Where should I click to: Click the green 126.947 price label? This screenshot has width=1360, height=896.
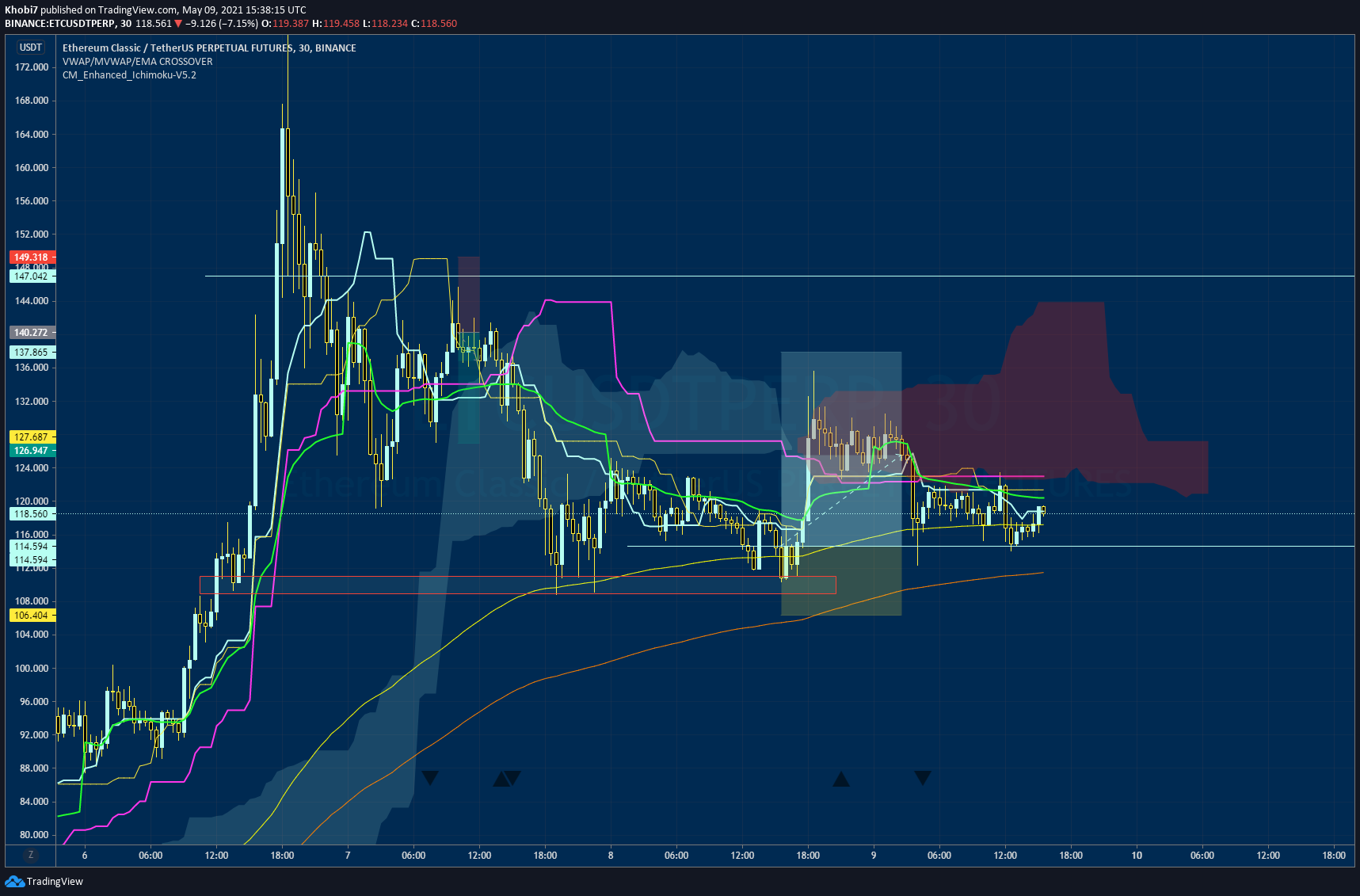[x=32, y=450]
